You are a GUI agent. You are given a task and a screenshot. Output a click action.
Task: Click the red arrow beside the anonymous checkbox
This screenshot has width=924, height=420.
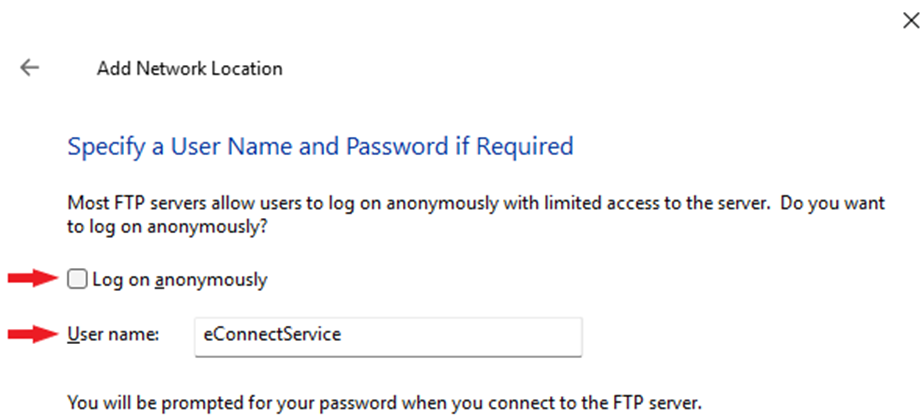click(34, 280)
